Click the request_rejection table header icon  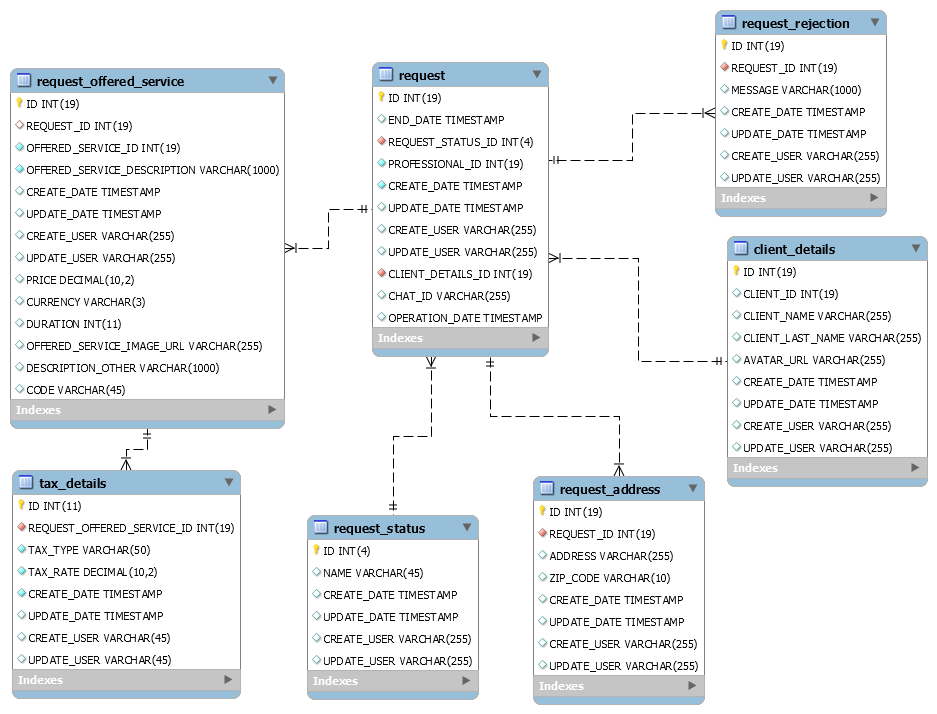coord(729,23)
